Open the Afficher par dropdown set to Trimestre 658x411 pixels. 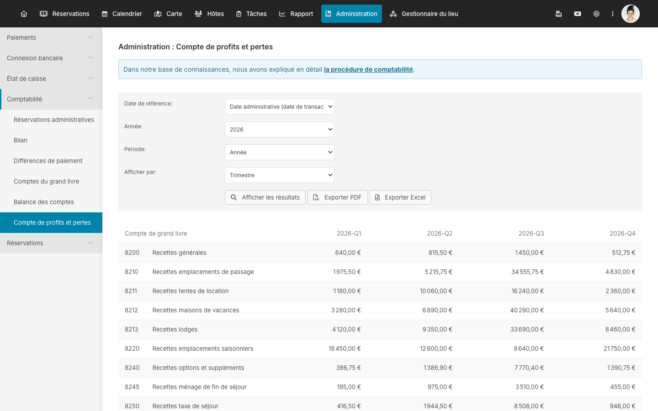pos(279,175)
